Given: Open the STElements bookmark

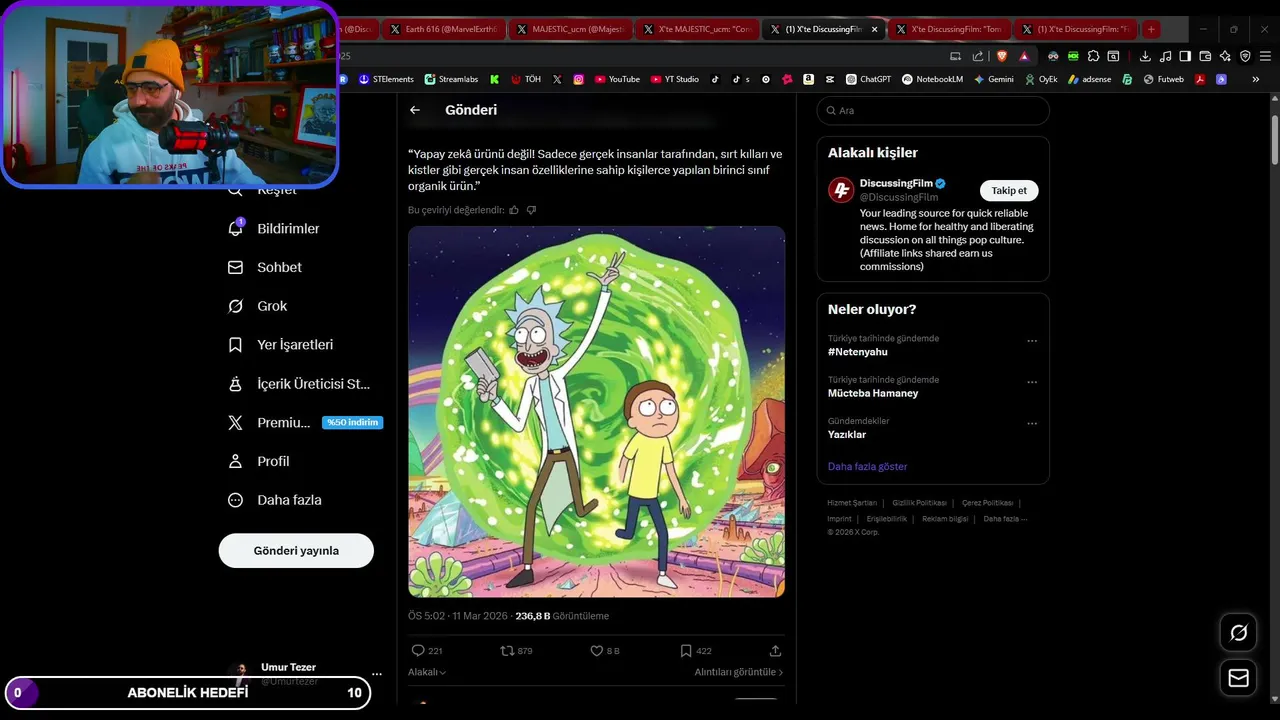Looking at the screenshot, I should (x=386, y=79).
